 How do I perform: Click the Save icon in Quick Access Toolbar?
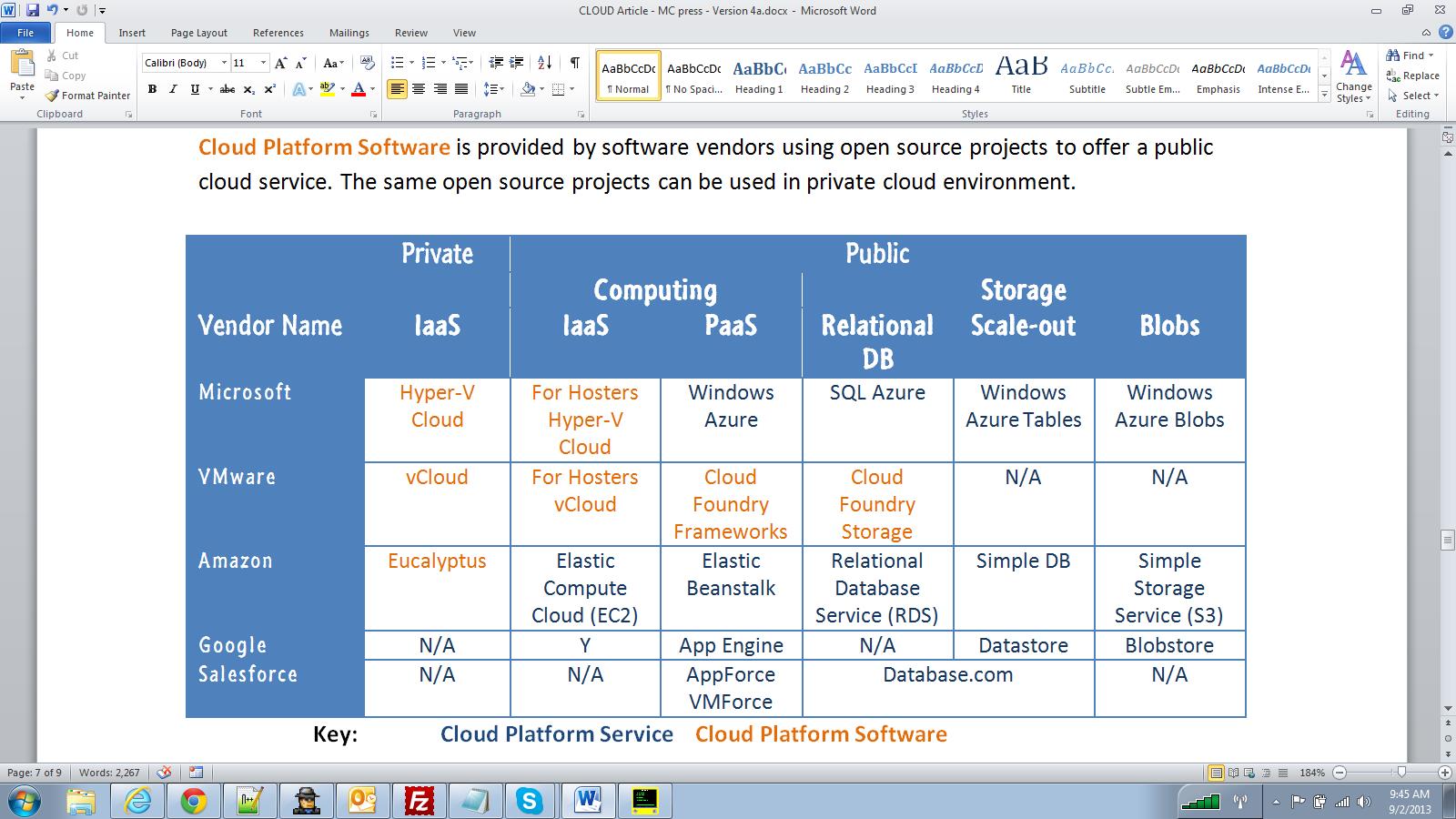(33, 10)
